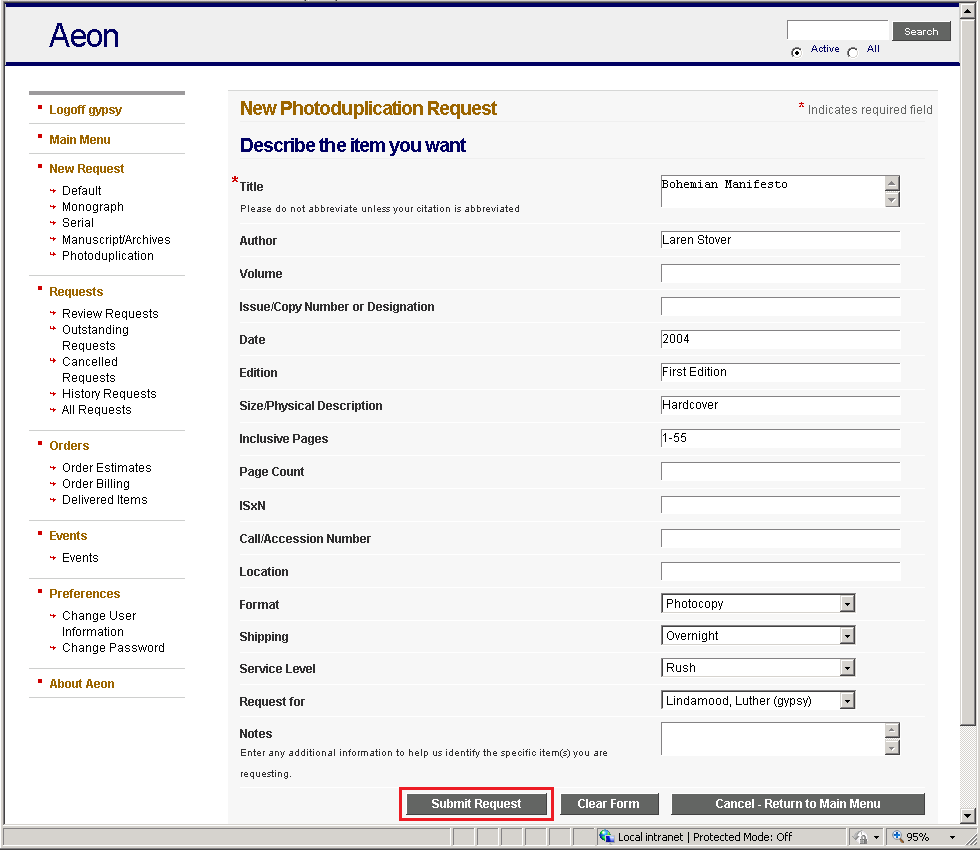Click the Title textarea scroll-up arrow

[891, 182]
